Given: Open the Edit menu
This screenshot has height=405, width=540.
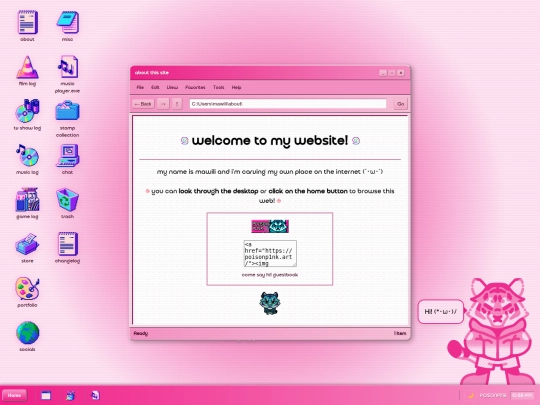Looking at the screenshot, I should (155, 87).
